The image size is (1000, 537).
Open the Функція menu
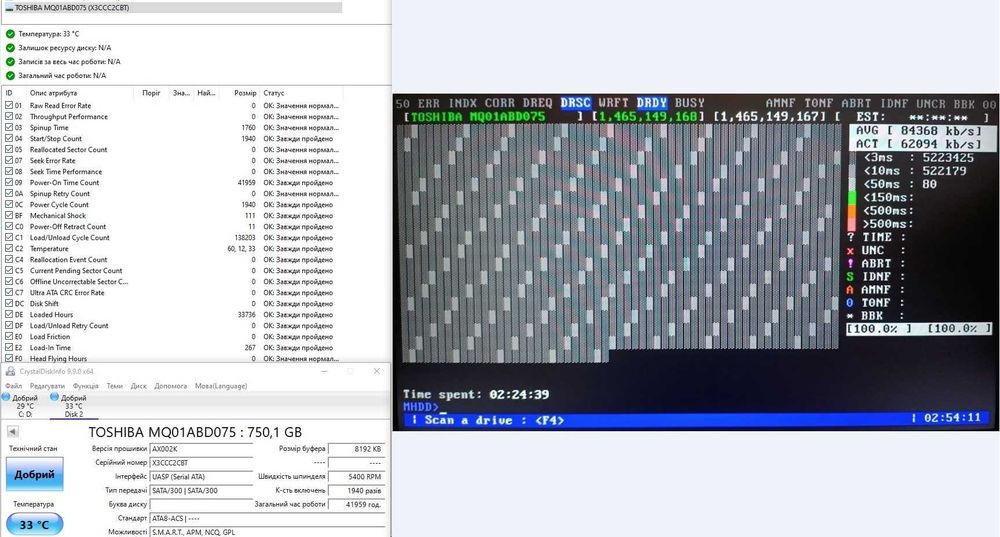[85, 386]
